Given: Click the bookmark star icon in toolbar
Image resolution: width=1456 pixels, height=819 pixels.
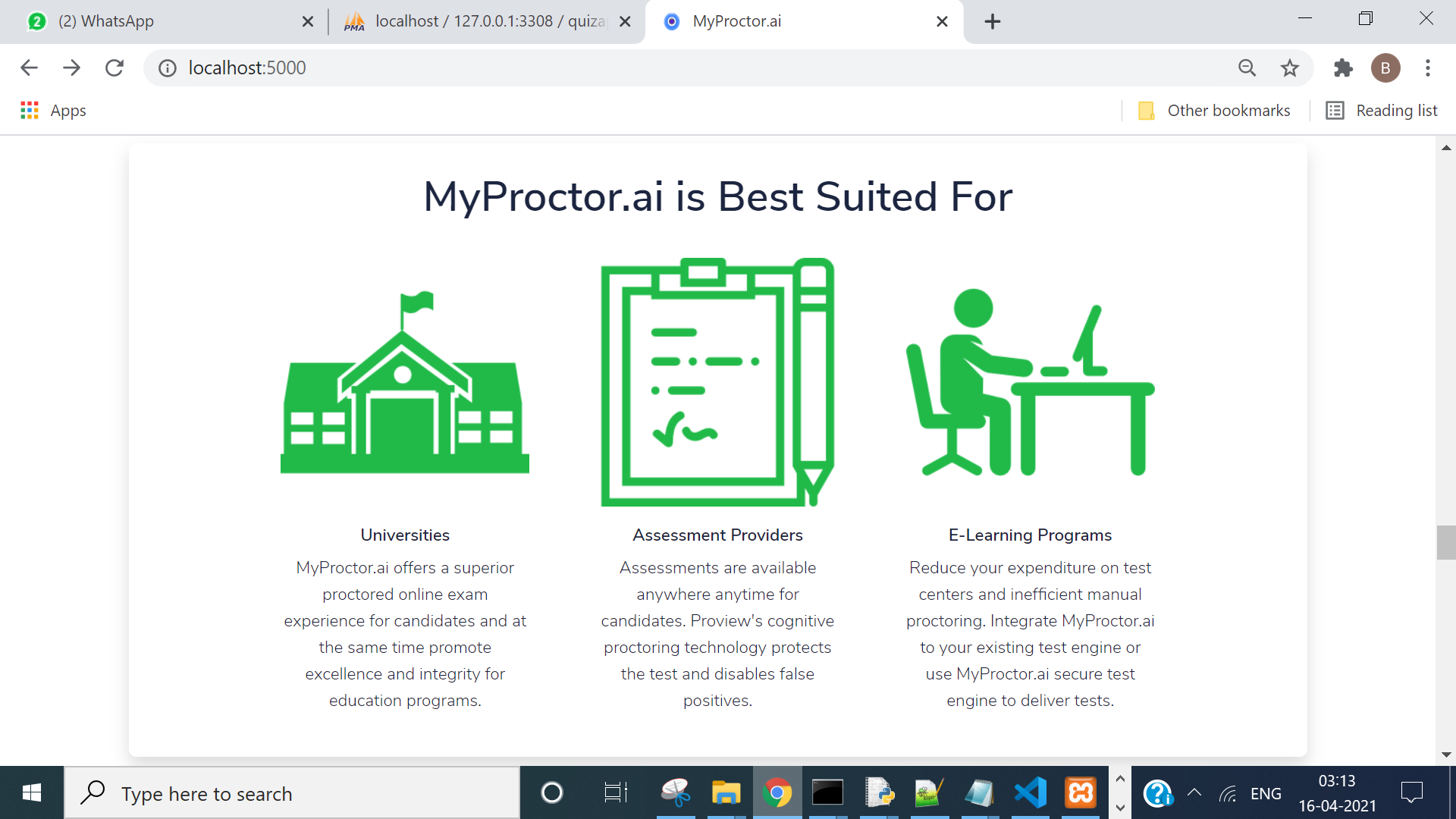Looking at the screenshot, I should click(x=1289, y=68).
